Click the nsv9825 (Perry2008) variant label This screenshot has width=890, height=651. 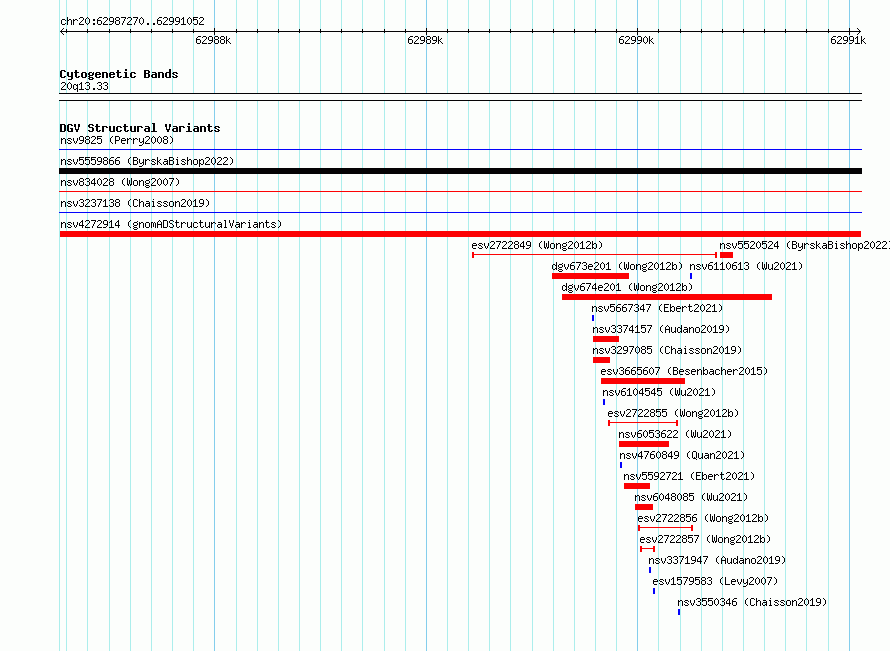coord(117,140)
